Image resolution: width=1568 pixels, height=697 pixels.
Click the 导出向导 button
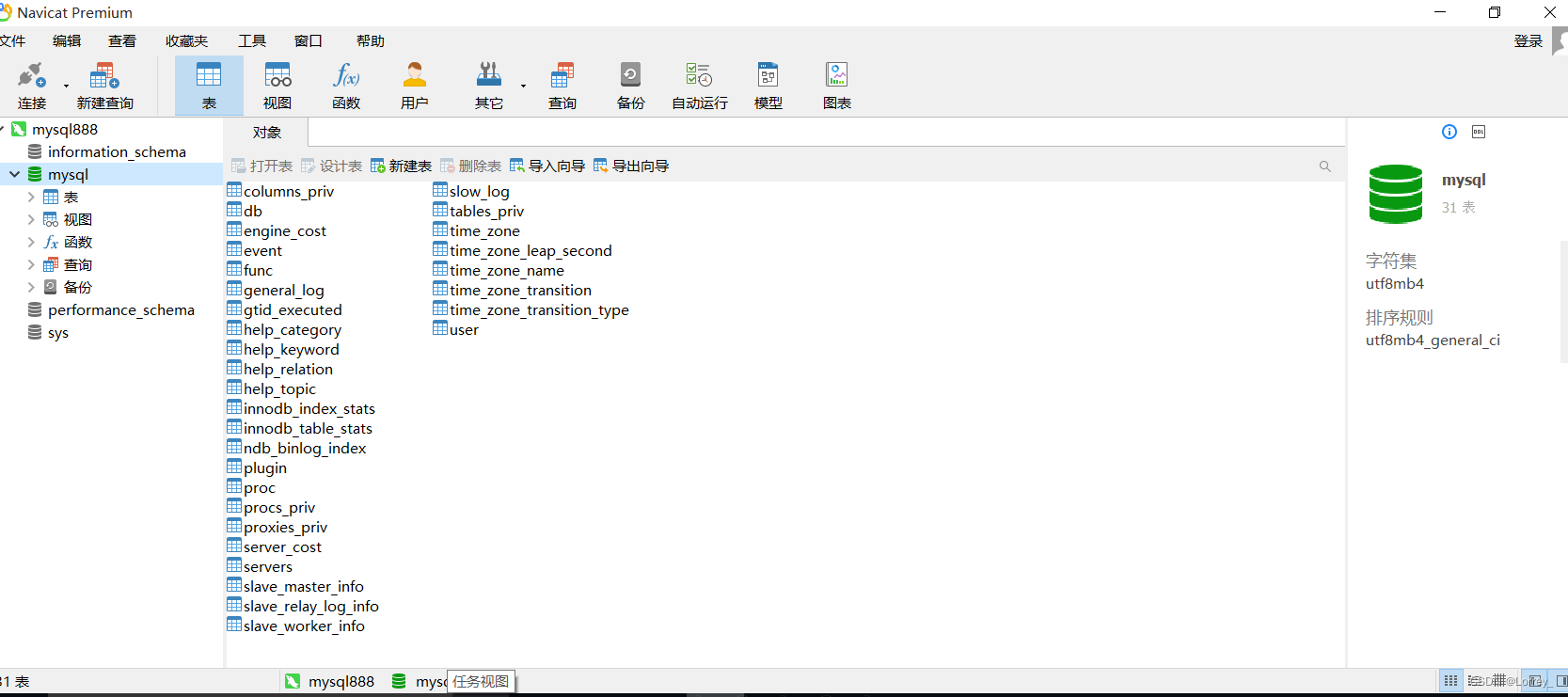point(631,166)
